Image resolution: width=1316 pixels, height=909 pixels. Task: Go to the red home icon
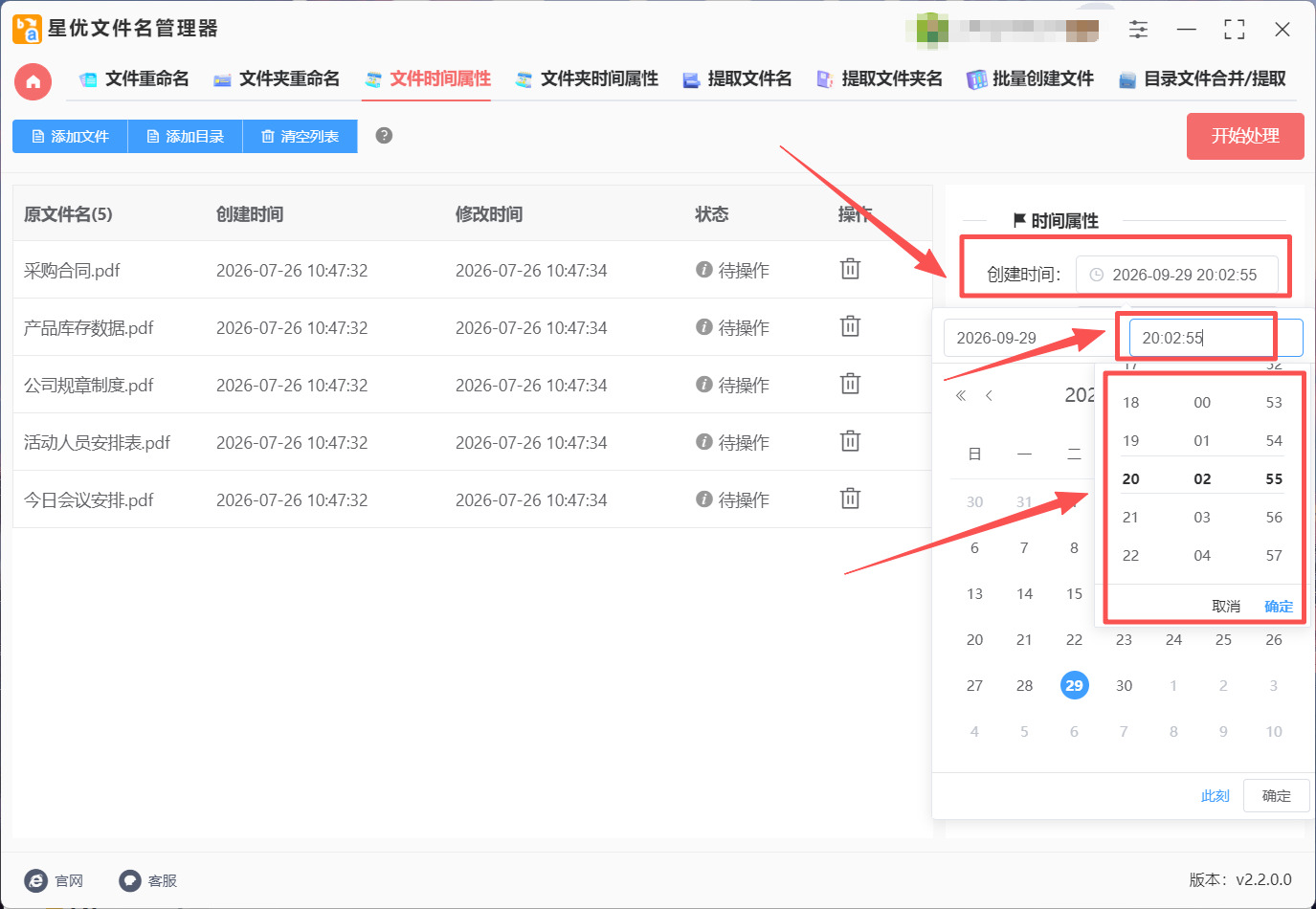tap(33, 81)
